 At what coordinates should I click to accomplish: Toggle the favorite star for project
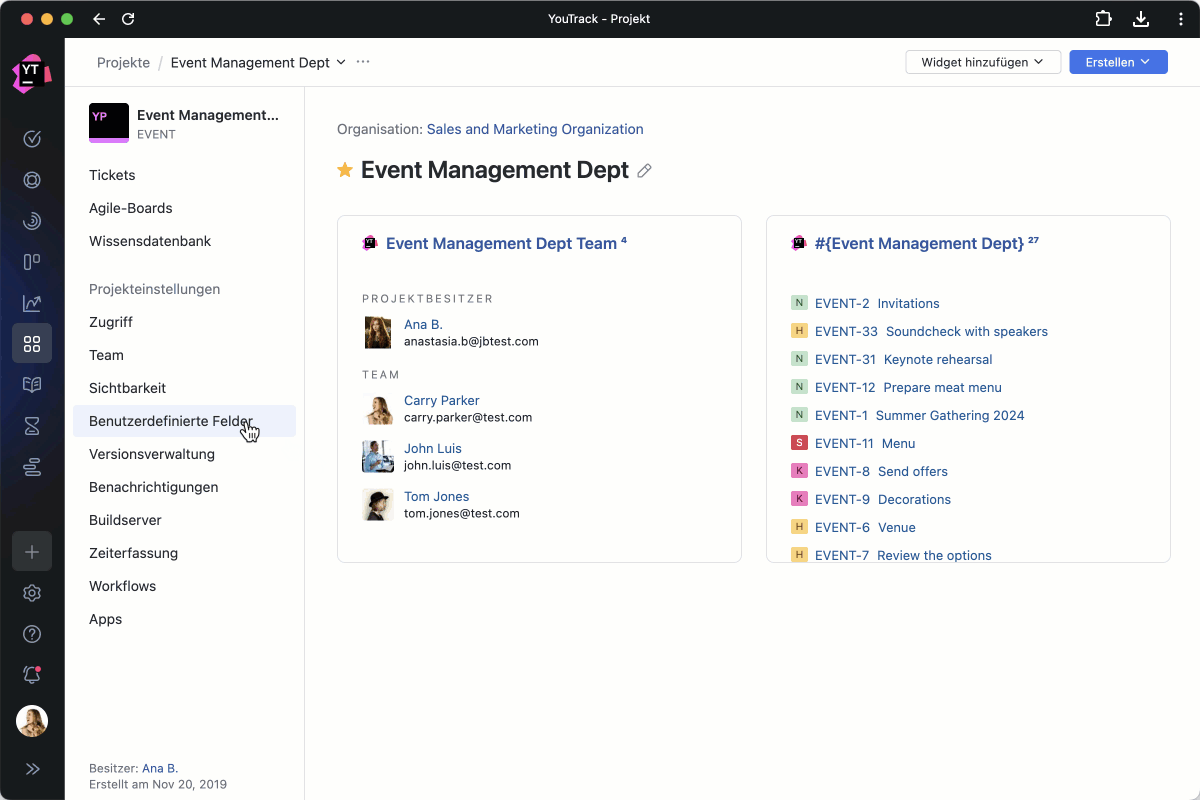point(345,170)
